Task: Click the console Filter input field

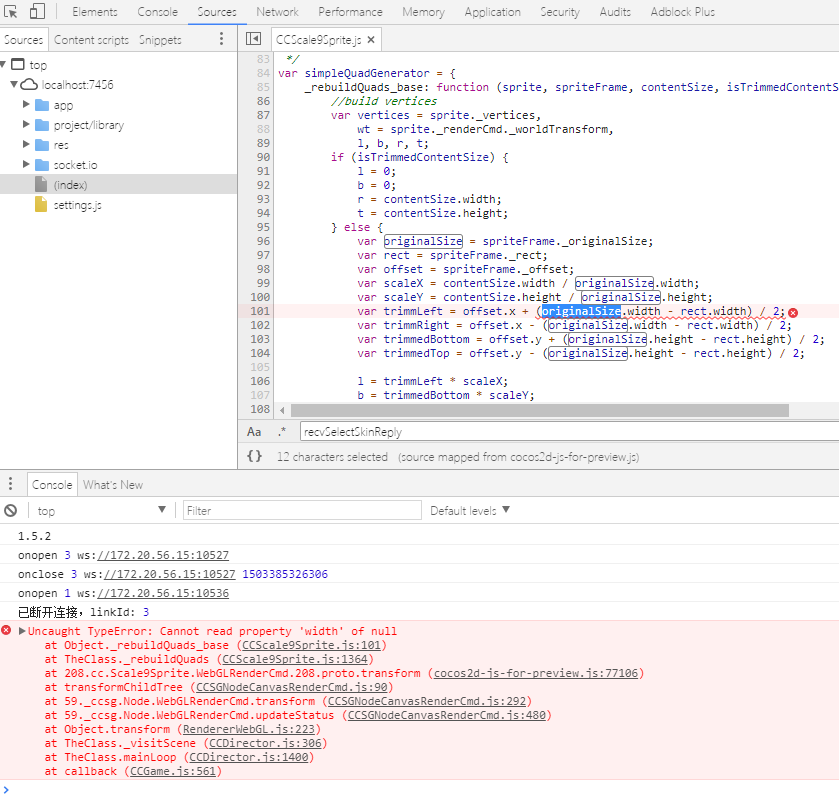Action: tap(302, 510)
